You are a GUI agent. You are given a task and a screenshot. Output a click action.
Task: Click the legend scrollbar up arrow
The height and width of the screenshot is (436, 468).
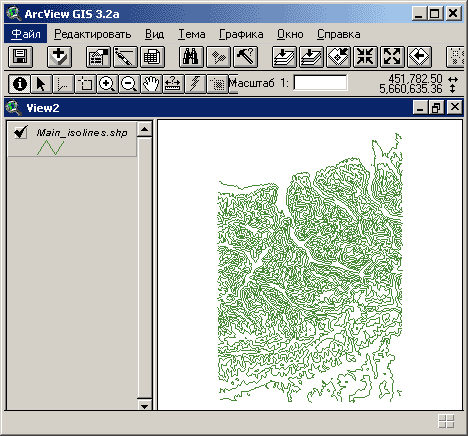[x=145, y=129]
